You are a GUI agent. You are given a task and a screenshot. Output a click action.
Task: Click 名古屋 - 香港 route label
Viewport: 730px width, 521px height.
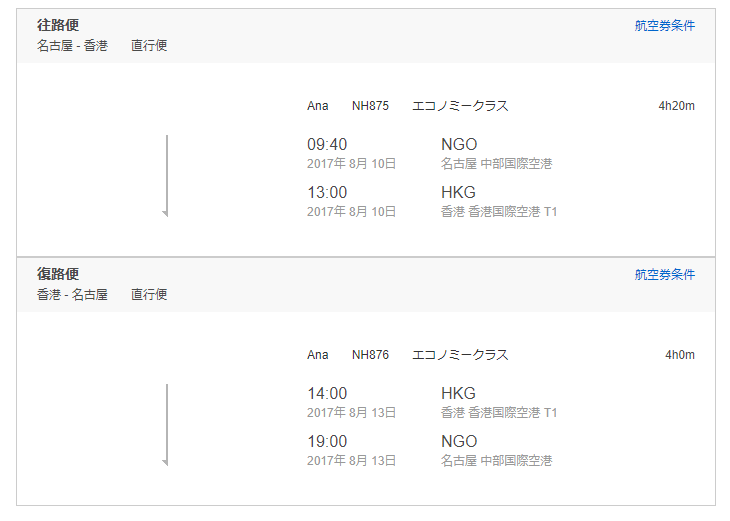point(73,46)
